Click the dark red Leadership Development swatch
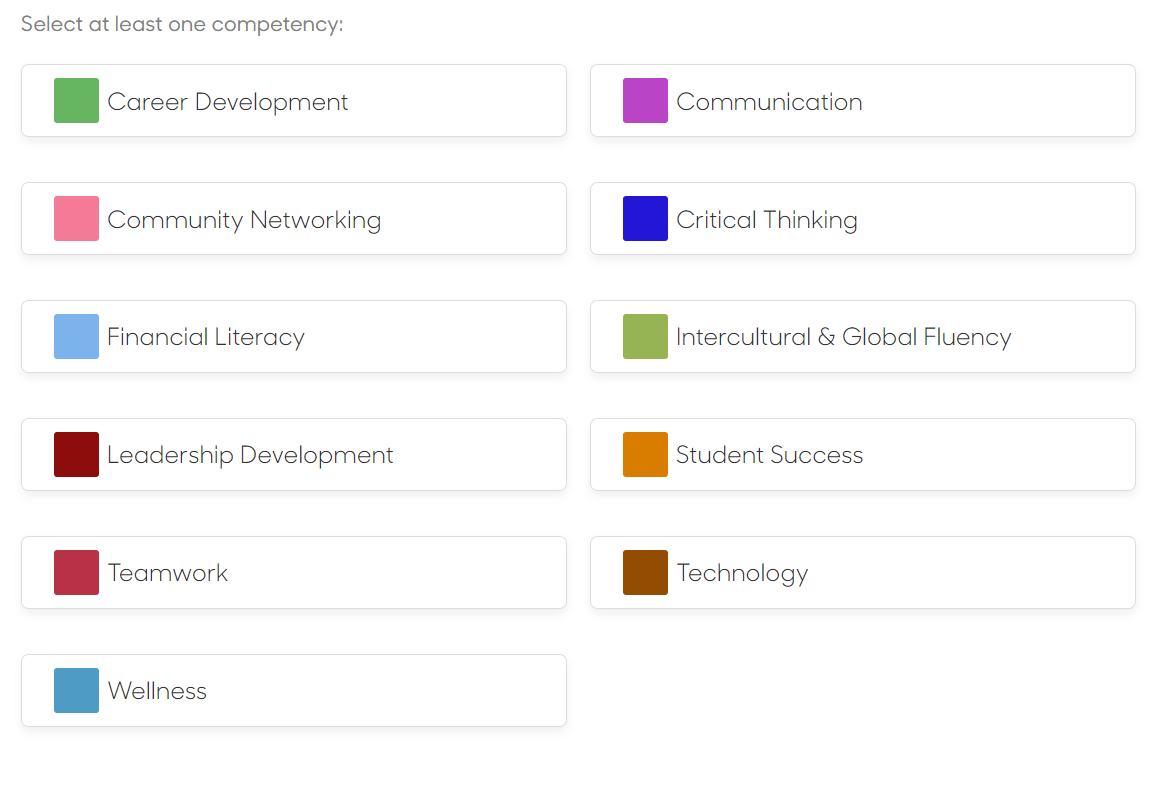The width and height of the screenshot is (1167, 787). click(77, 454)
